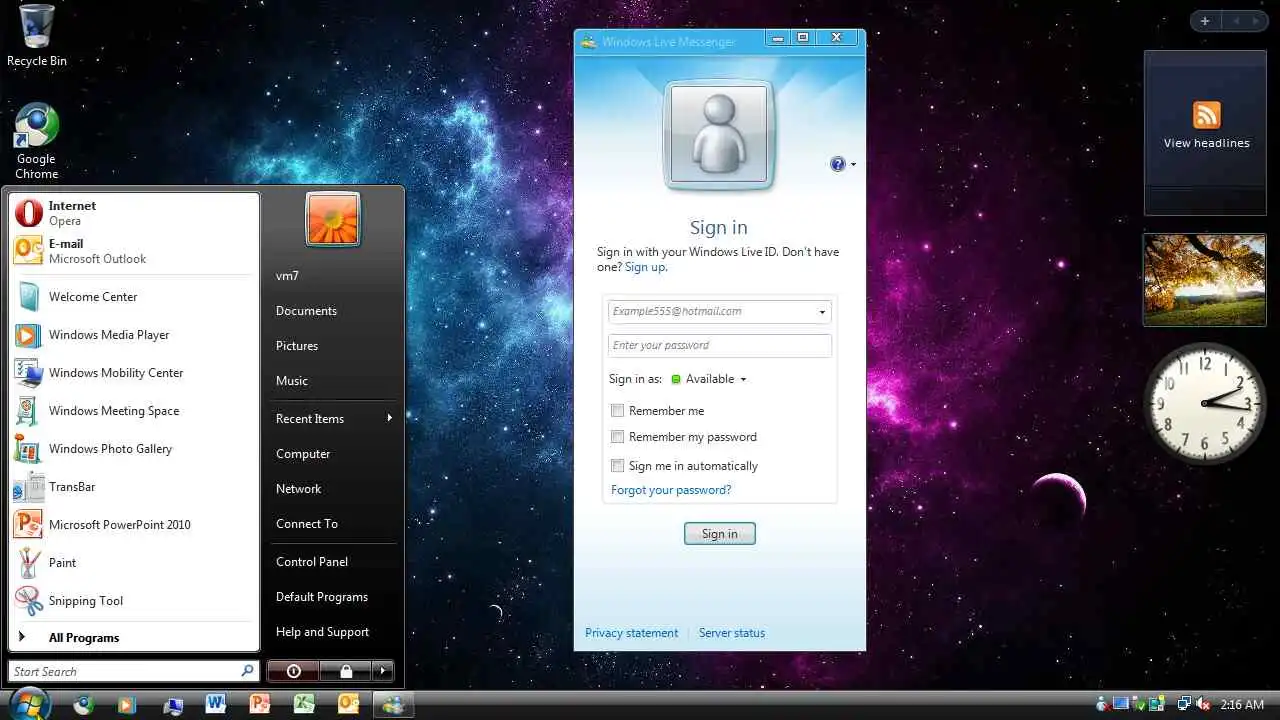1280x720 pixels.
Task: Click the Example555@hotmail.com email field
Action: point(719,312)
